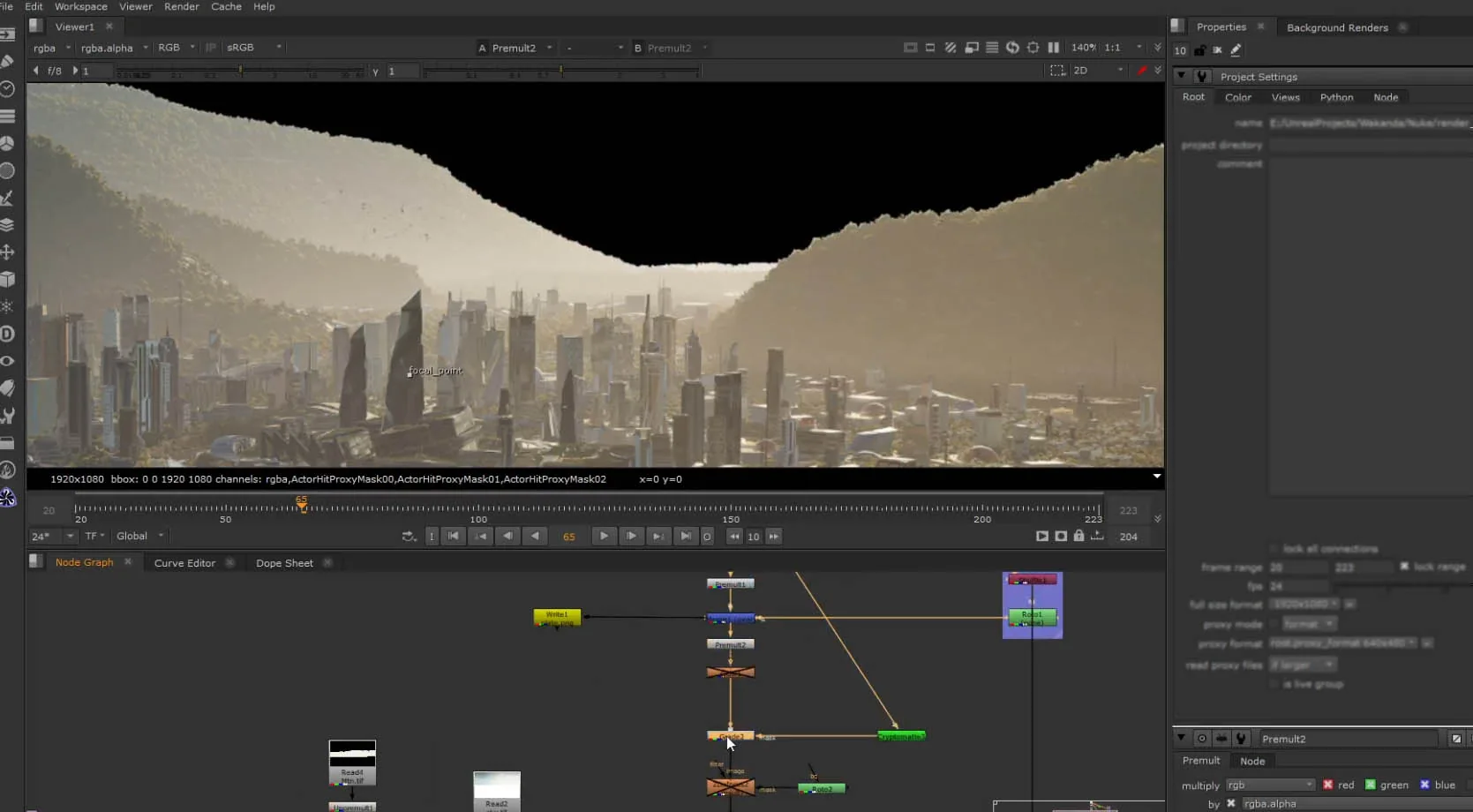Click the clock Time icon in left toolbar
This screenshot has height=812, width=1473.
tap(8, 89)
